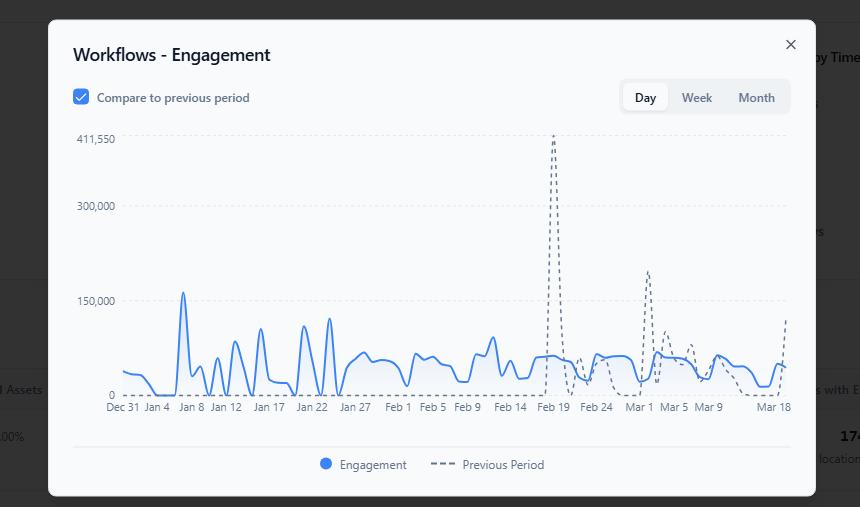The image size is (860, 507).
Task: Select the Feb 1 x-axis label
Action: pos(398,407)
